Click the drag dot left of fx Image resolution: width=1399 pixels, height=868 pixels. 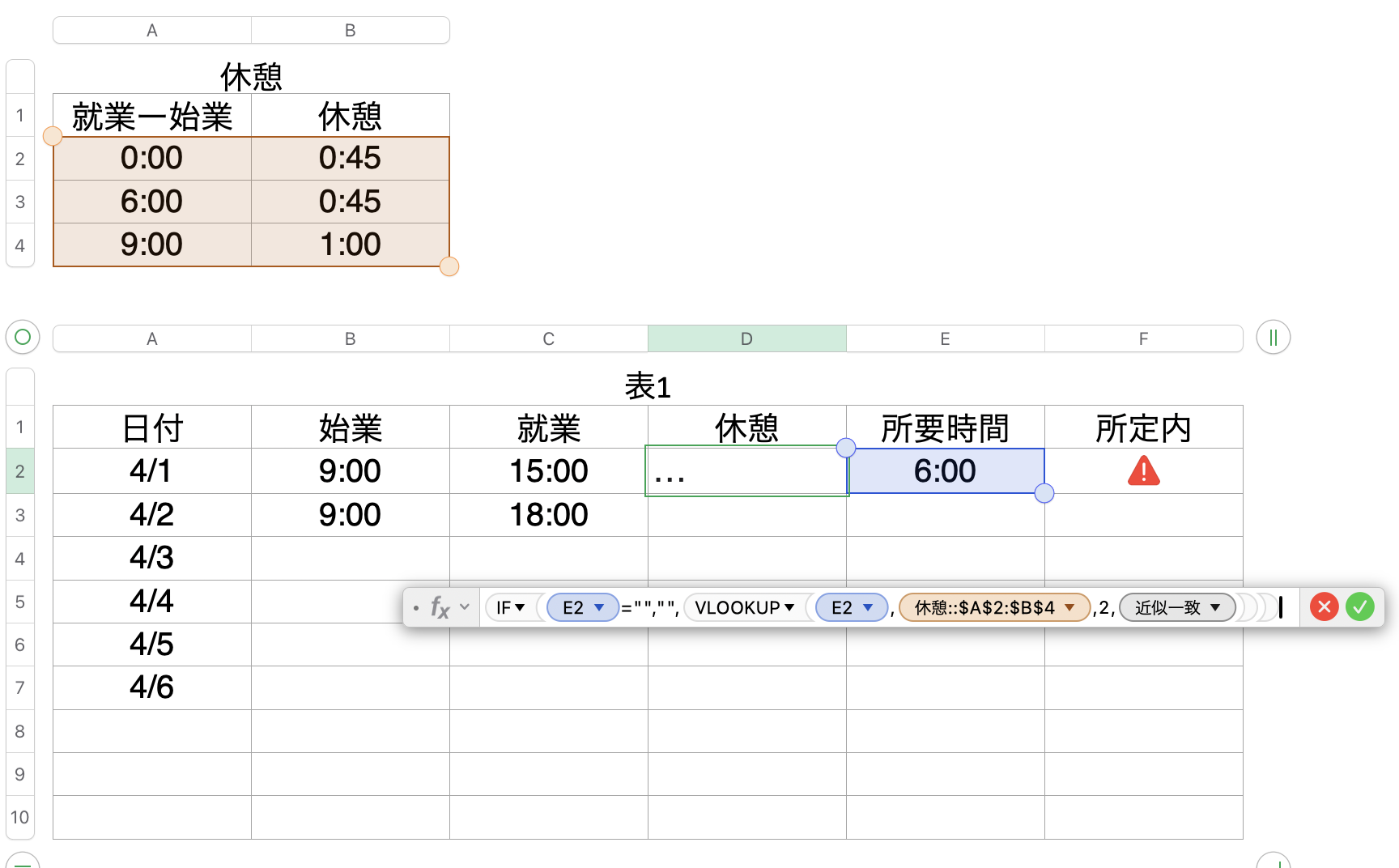(416, 607)
